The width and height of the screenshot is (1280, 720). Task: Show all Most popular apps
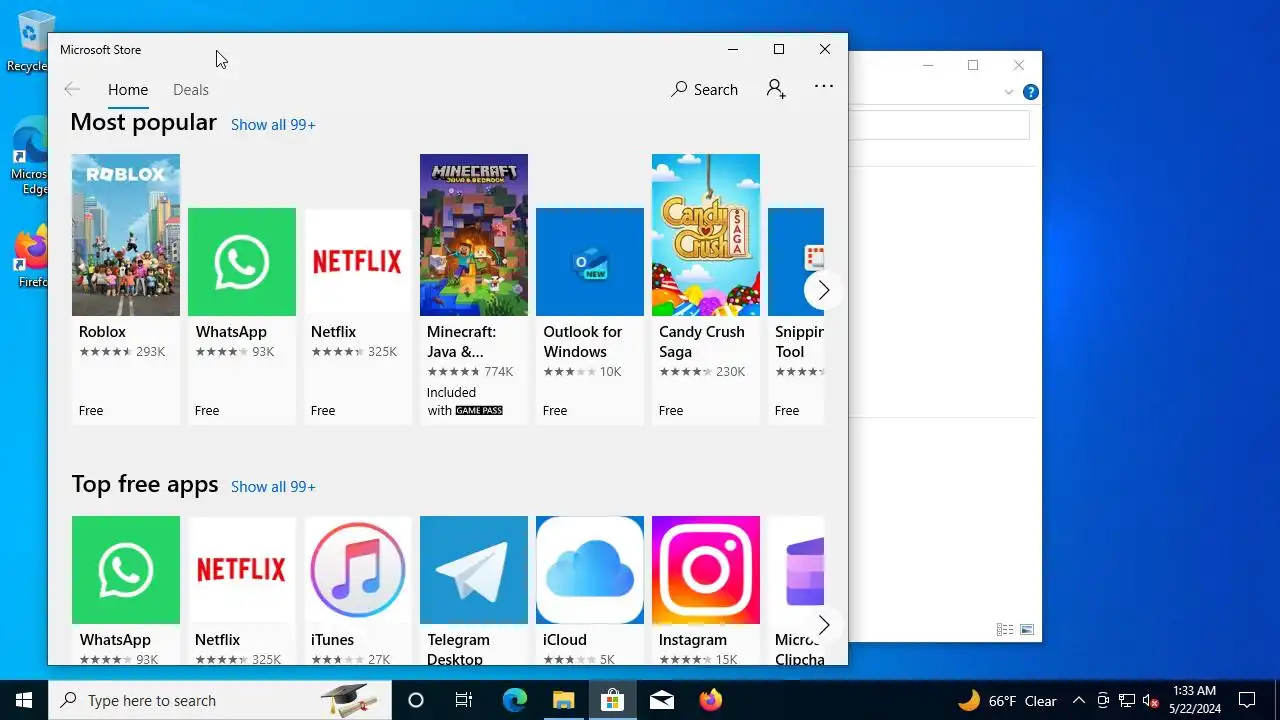pyautogui.click(x=273, y=125)
